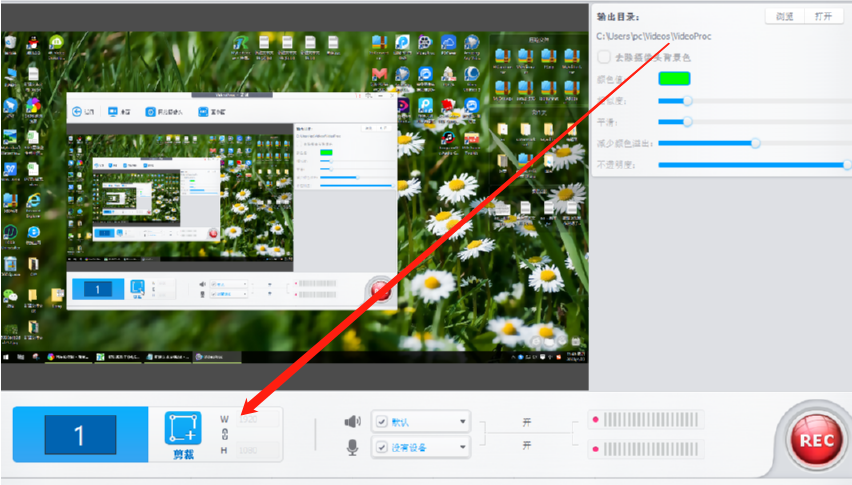The height and width of the screenshot is (485, 852).
Task: Toggle the chain link between W and H
Action: (225, 434)
